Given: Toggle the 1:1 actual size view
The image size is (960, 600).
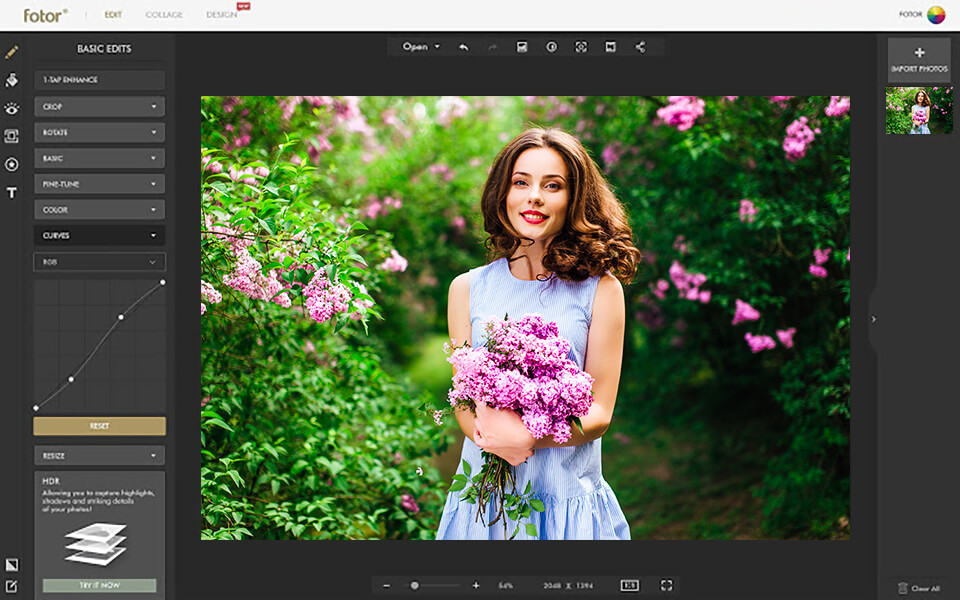Looking at the screenshot, I should [x=629, y=585].
